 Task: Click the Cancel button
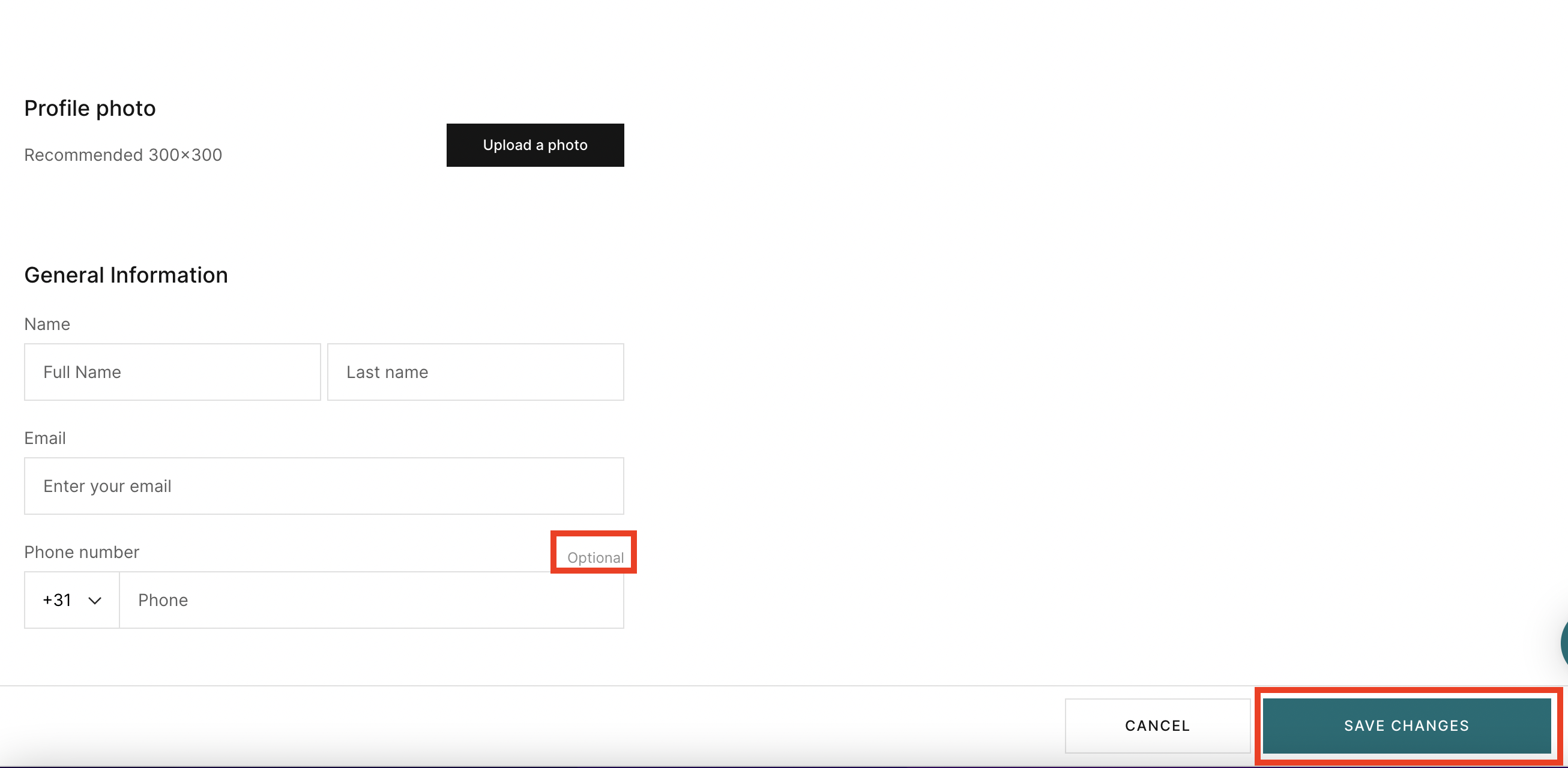pos(1157,725)
